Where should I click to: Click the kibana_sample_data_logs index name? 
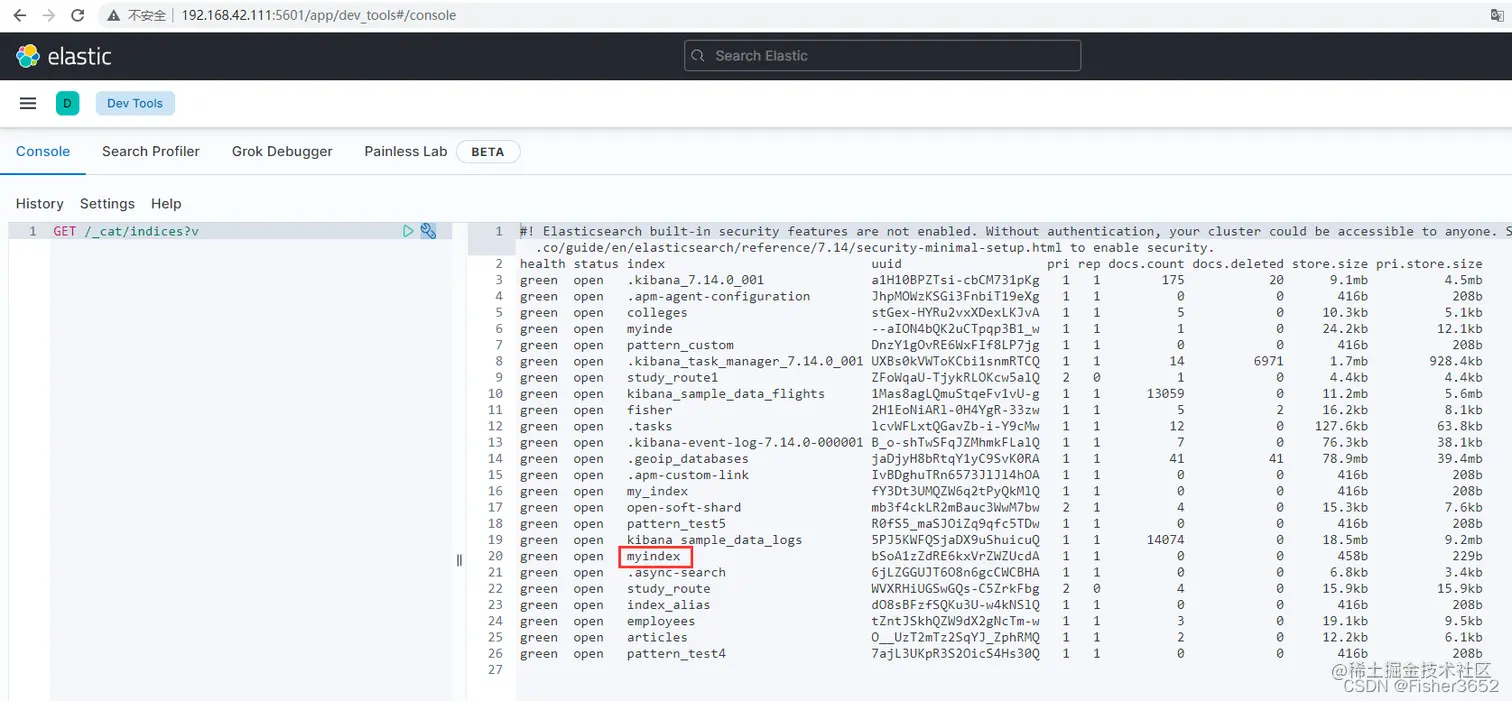714,540
